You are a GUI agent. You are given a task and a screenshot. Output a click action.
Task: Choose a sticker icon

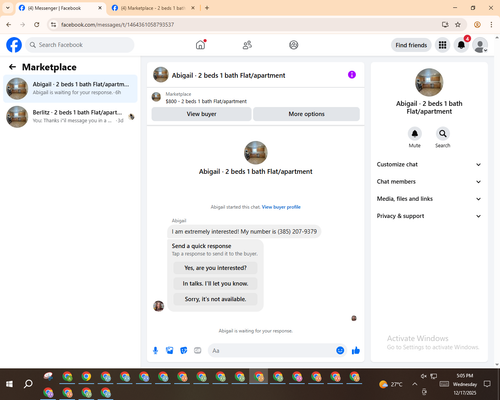[184, 350]
